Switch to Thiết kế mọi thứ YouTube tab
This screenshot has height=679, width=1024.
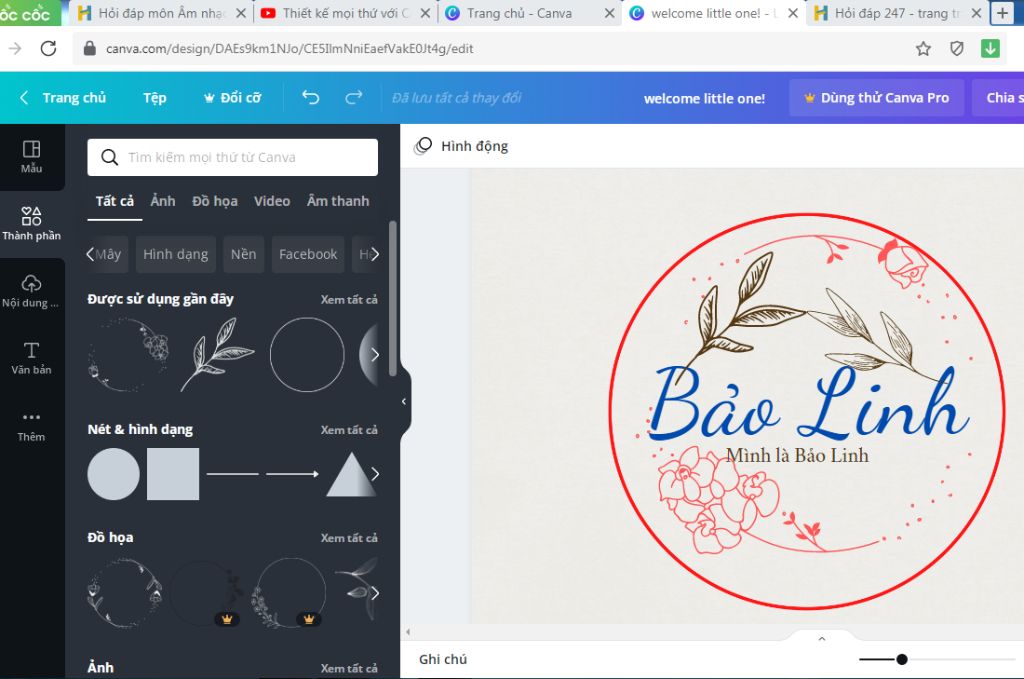pyautogui.click(x=345, y=13)
